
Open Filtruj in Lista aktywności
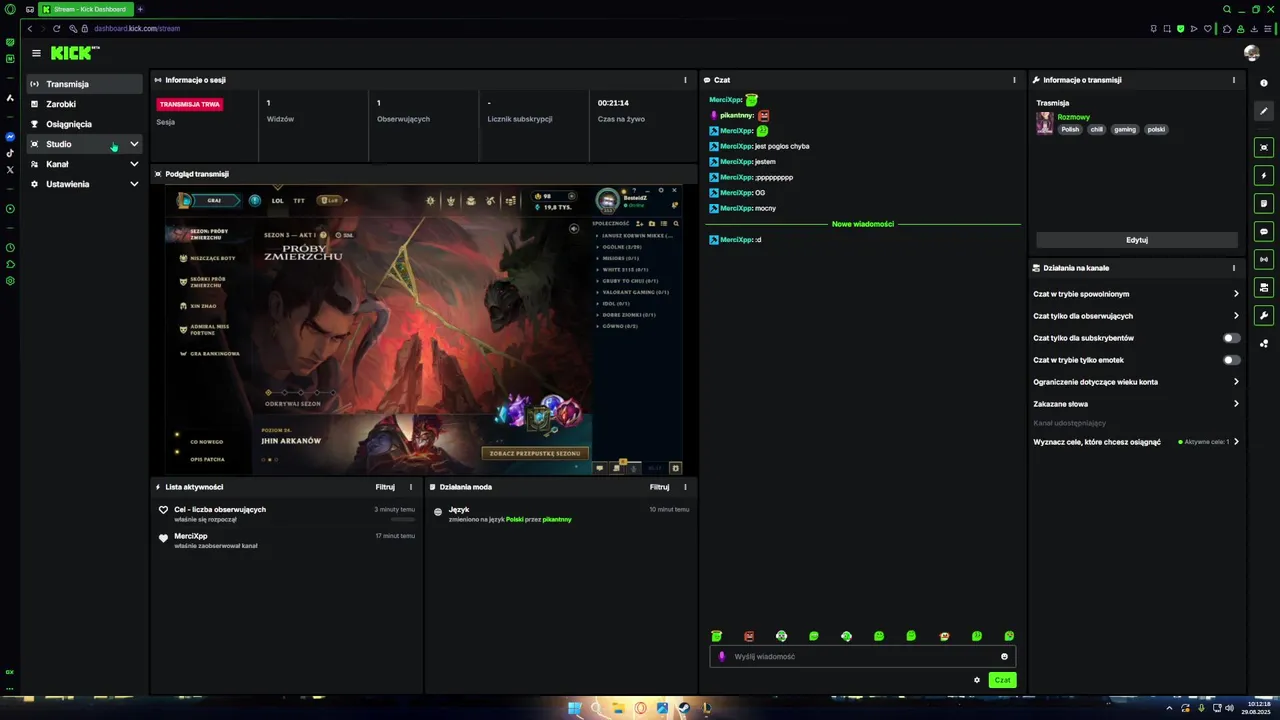click(x=385, y=487)
